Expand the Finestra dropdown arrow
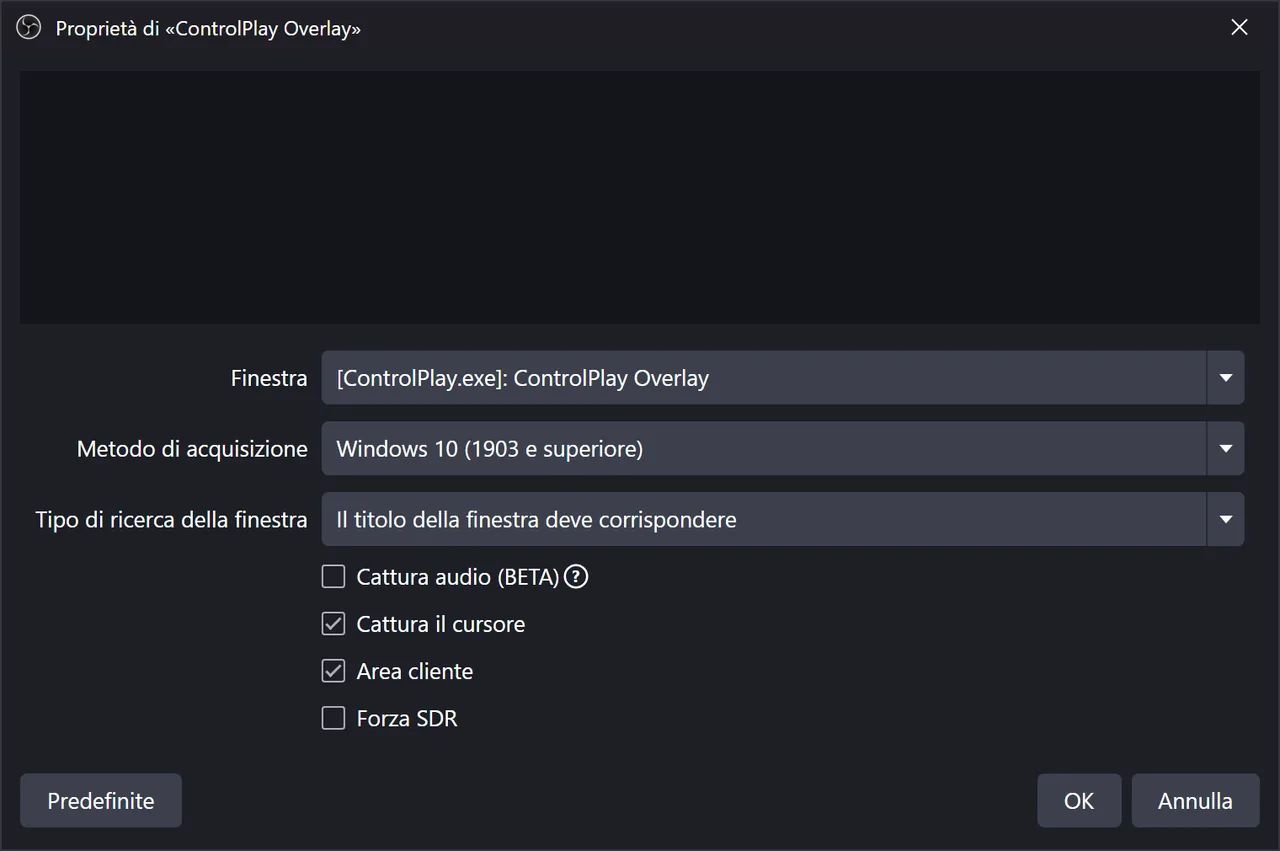Screen dimensions: 1280x851 coord(1225,378)
